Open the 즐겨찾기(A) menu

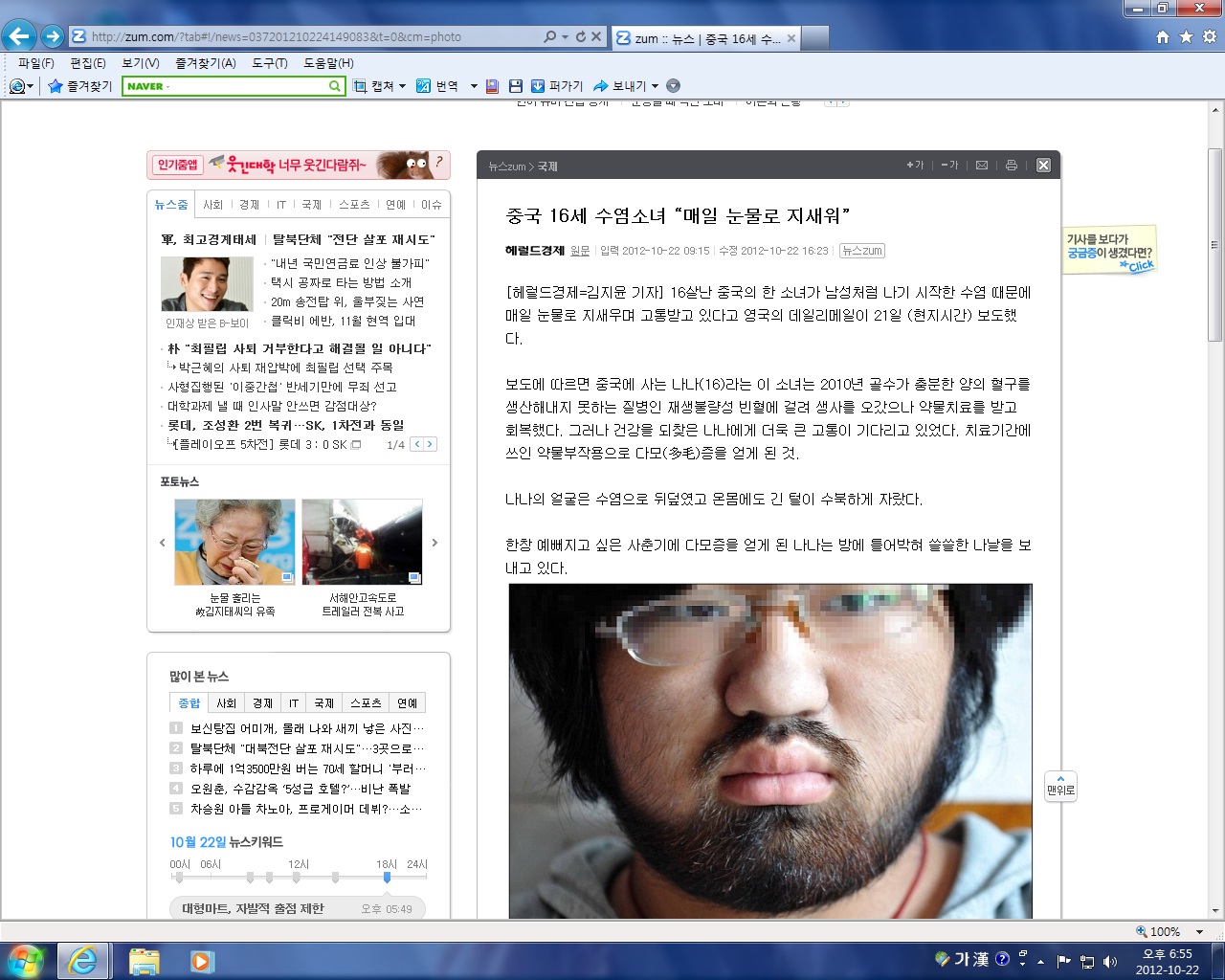[205, 63]
